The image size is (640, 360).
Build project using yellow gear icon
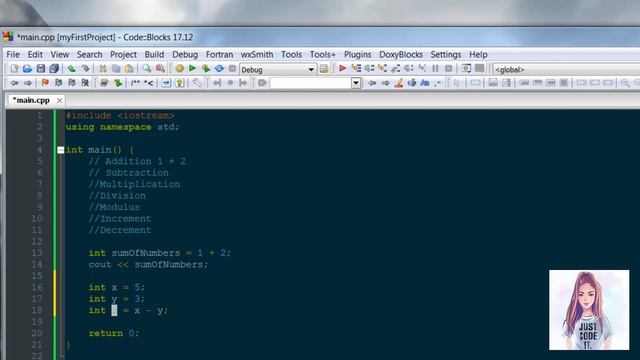179,69
